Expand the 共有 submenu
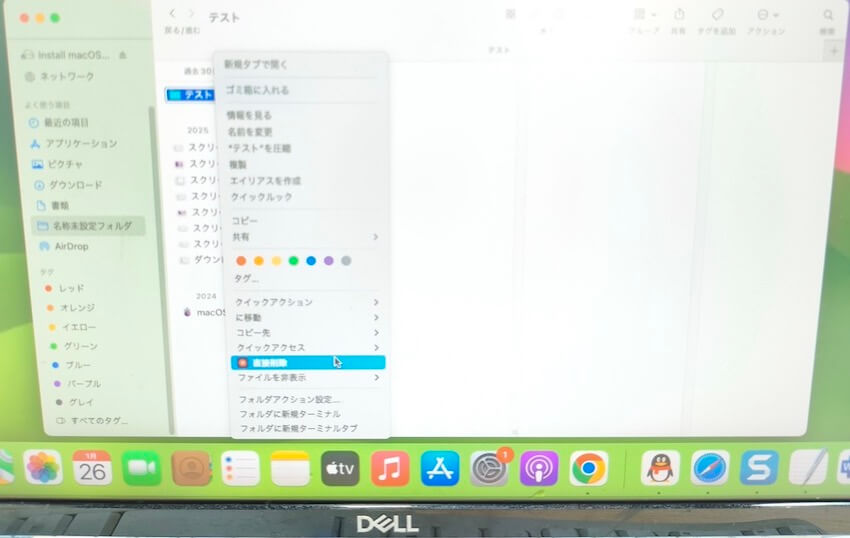850x538 pixels. click(304, 237)
